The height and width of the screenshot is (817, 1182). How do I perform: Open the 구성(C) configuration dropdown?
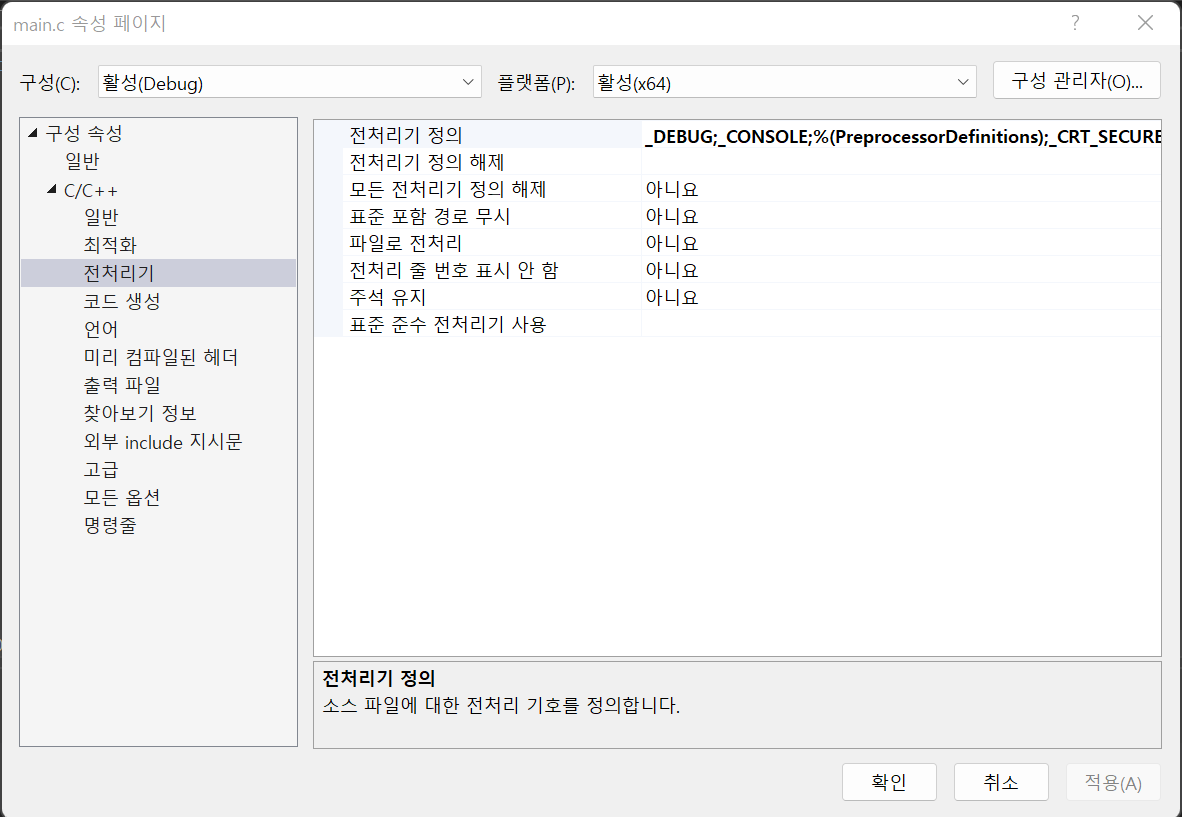(289, 82)
